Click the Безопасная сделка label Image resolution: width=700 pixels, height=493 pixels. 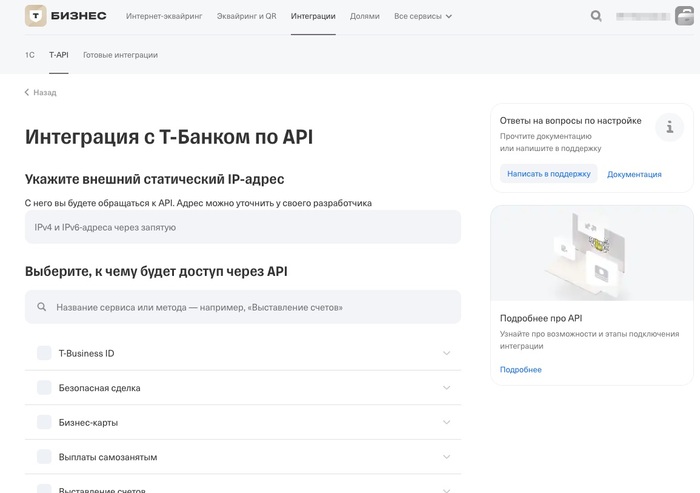[100, 388]
